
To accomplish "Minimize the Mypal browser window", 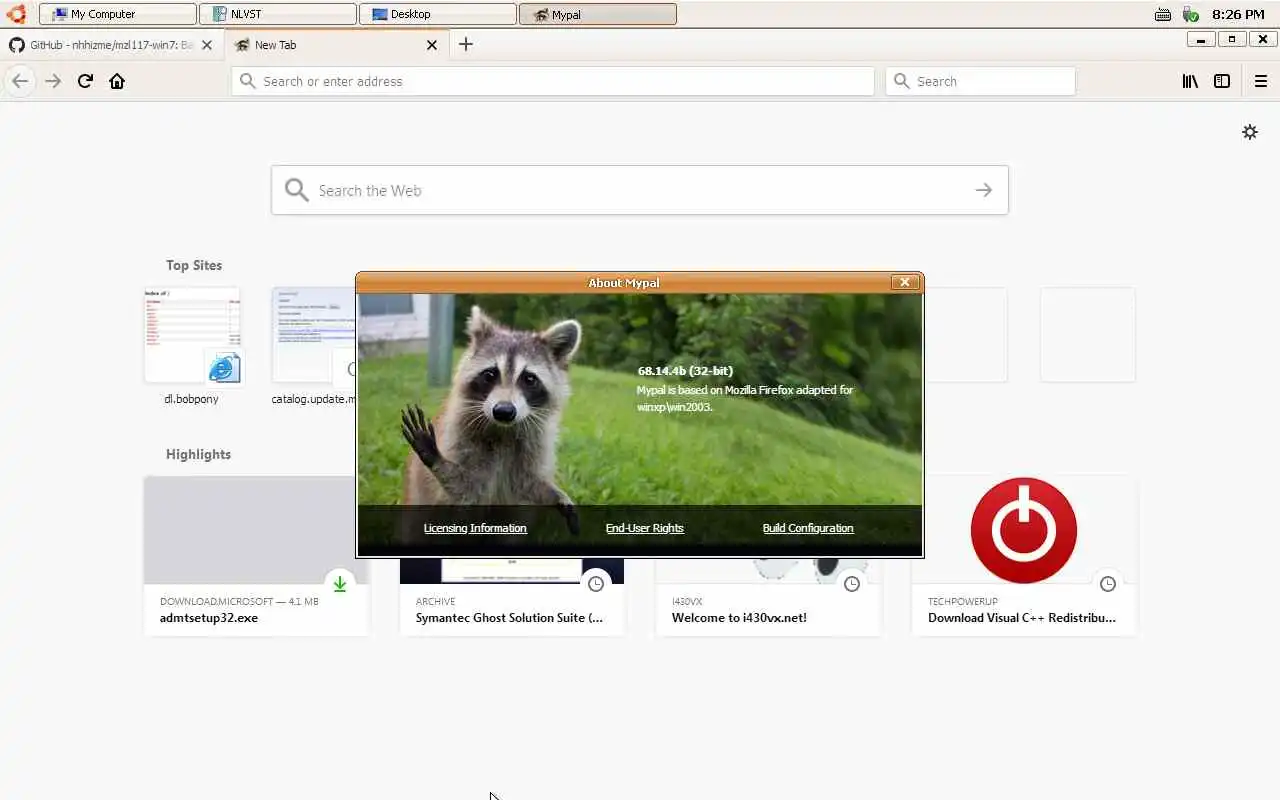I will 1200,39.
